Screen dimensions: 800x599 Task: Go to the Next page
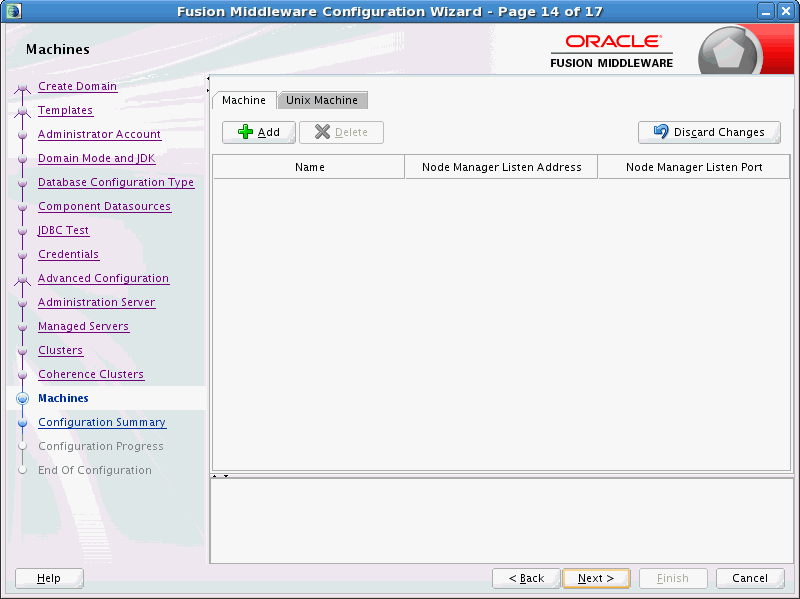point(596,578)
